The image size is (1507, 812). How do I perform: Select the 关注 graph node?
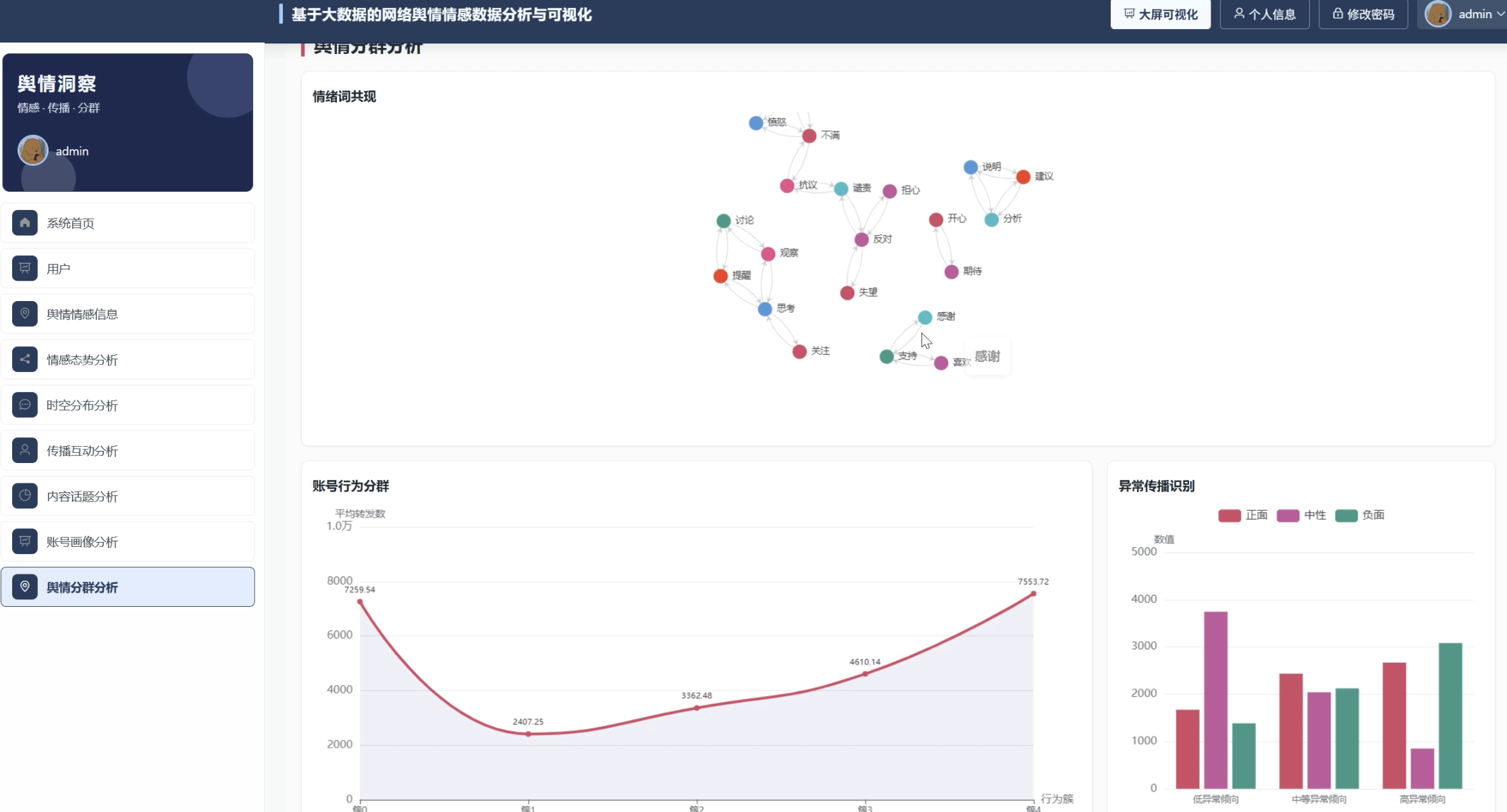click(799, 352)
